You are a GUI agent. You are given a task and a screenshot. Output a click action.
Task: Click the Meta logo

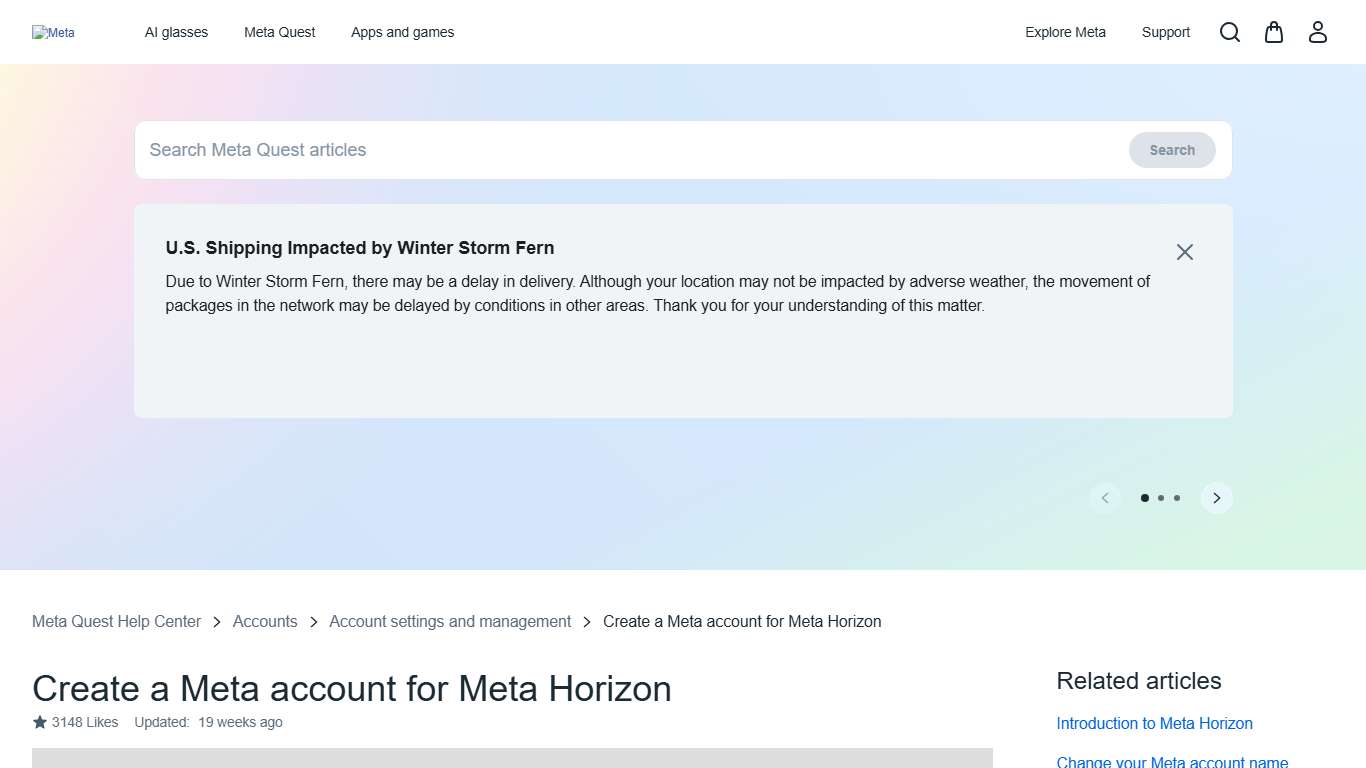[53, 32]
